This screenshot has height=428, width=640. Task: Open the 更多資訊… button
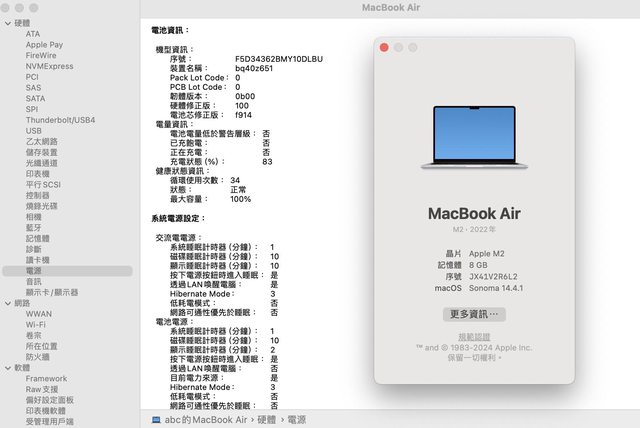point(475,314)
